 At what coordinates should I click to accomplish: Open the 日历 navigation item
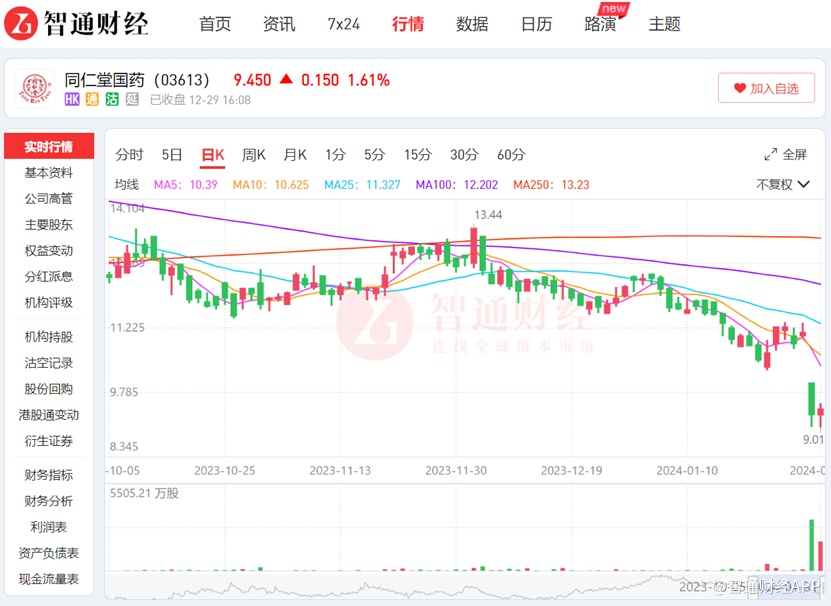click(x=536, y=24)
